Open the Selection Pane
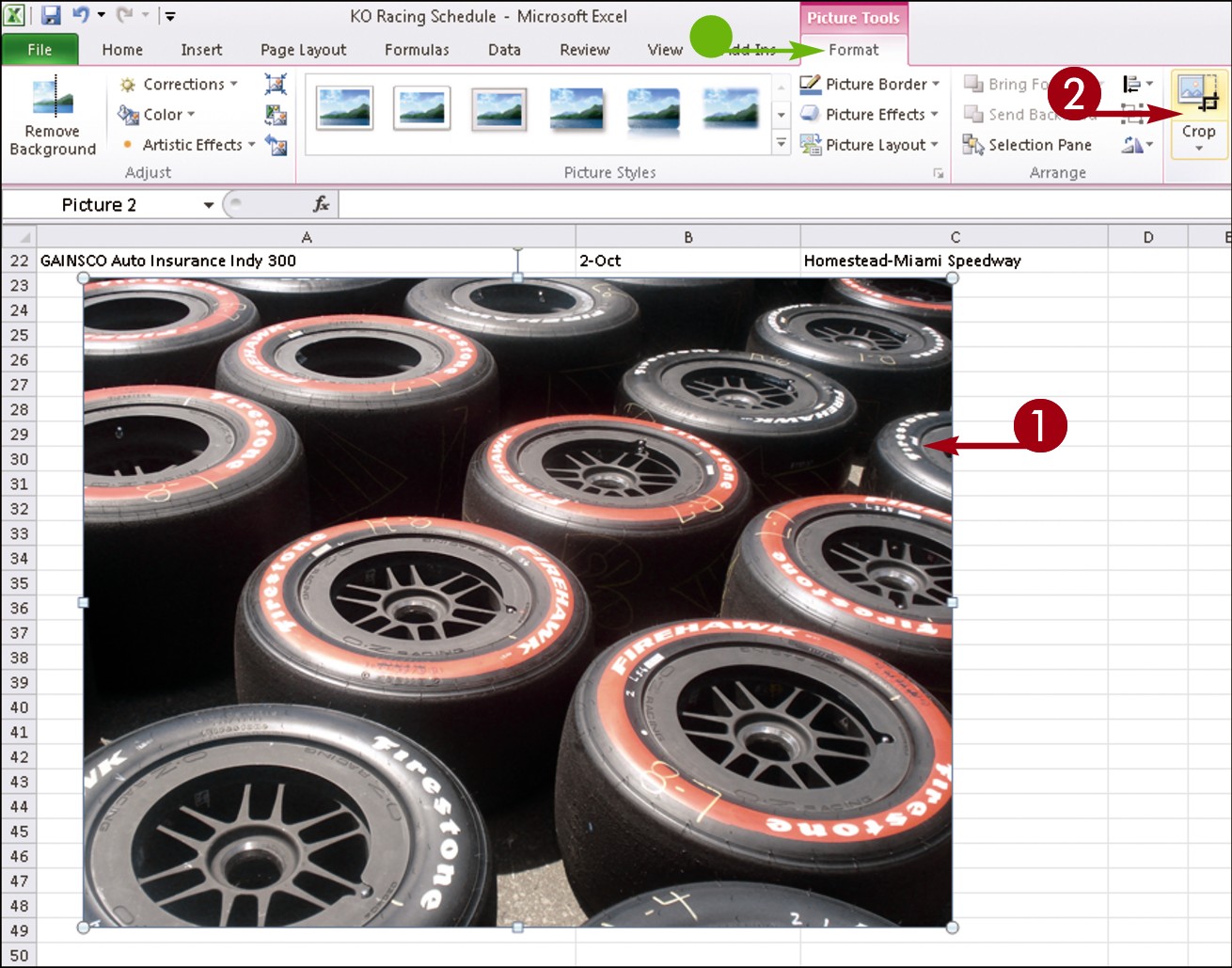 tap(1027, 144)
